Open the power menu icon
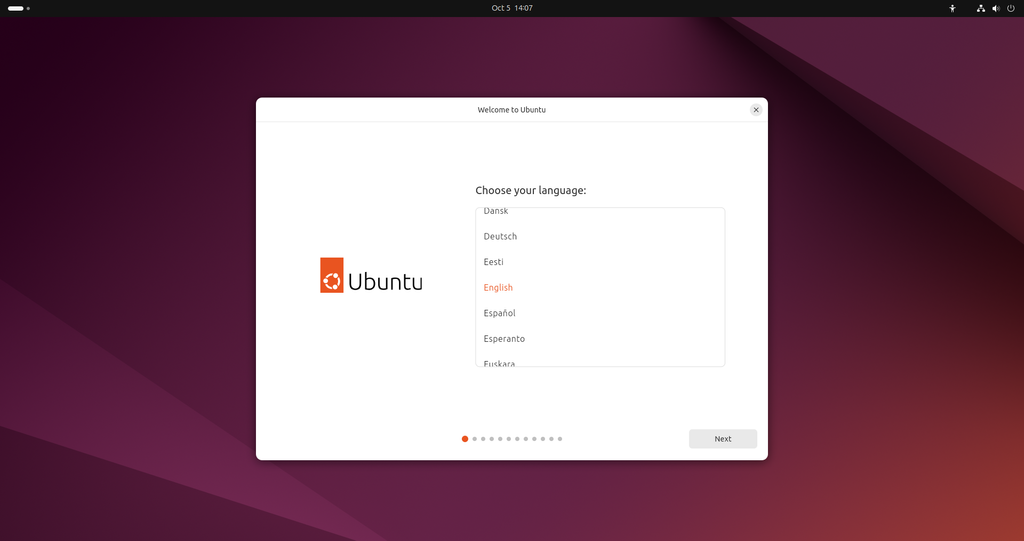Screen dimensions: 1024x541 1011,8
